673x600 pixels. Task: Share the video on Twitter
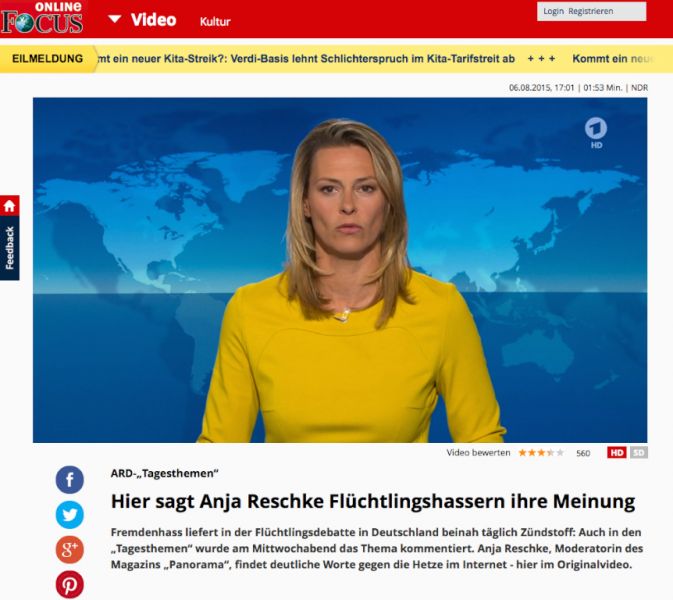(x=70, y=515)
